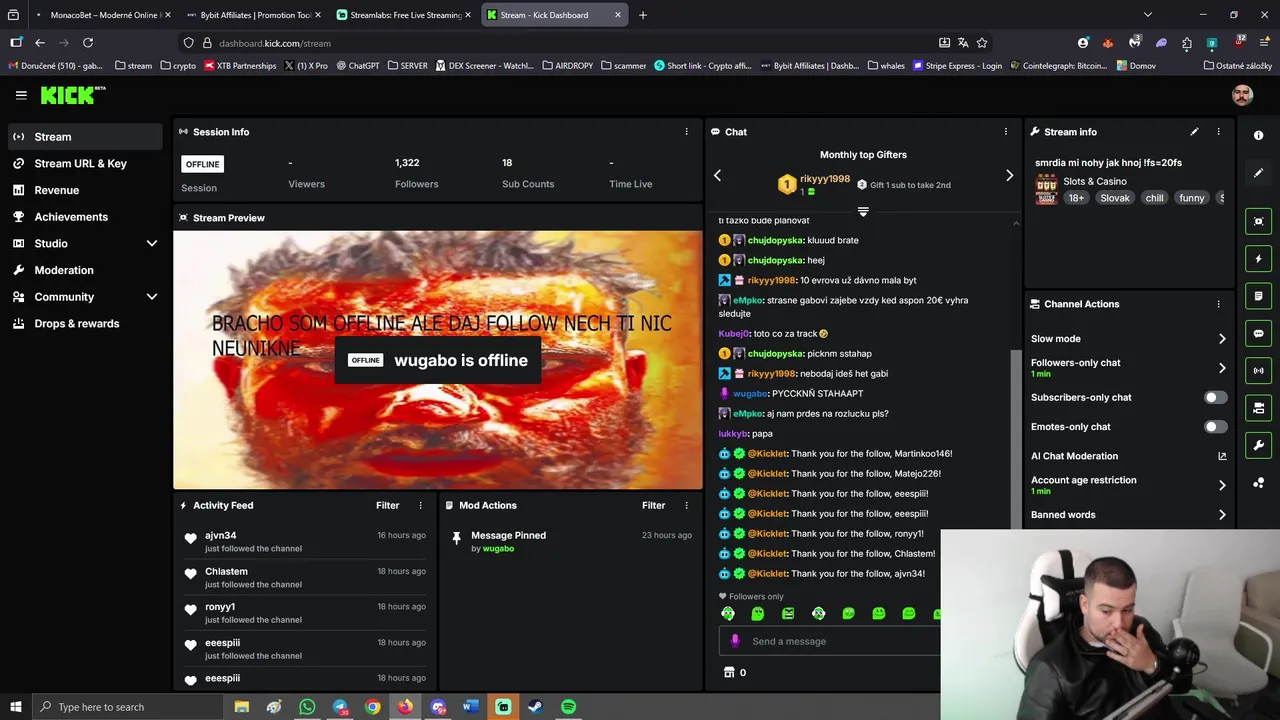Open Account age restriction settings
Image resolution: width=1280 pixels, height=720 pixels.
1129,485
